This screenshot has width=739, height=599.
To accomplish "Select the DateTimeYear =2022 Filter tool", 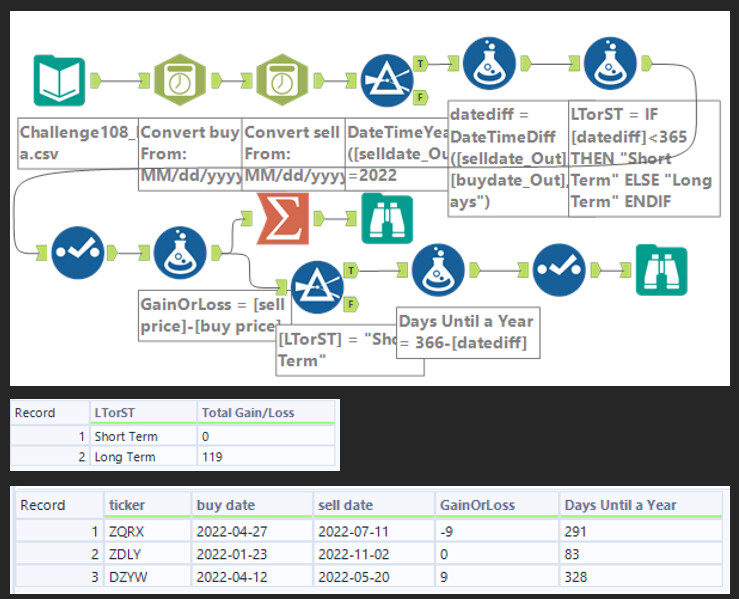I will (x=386, y=81).
